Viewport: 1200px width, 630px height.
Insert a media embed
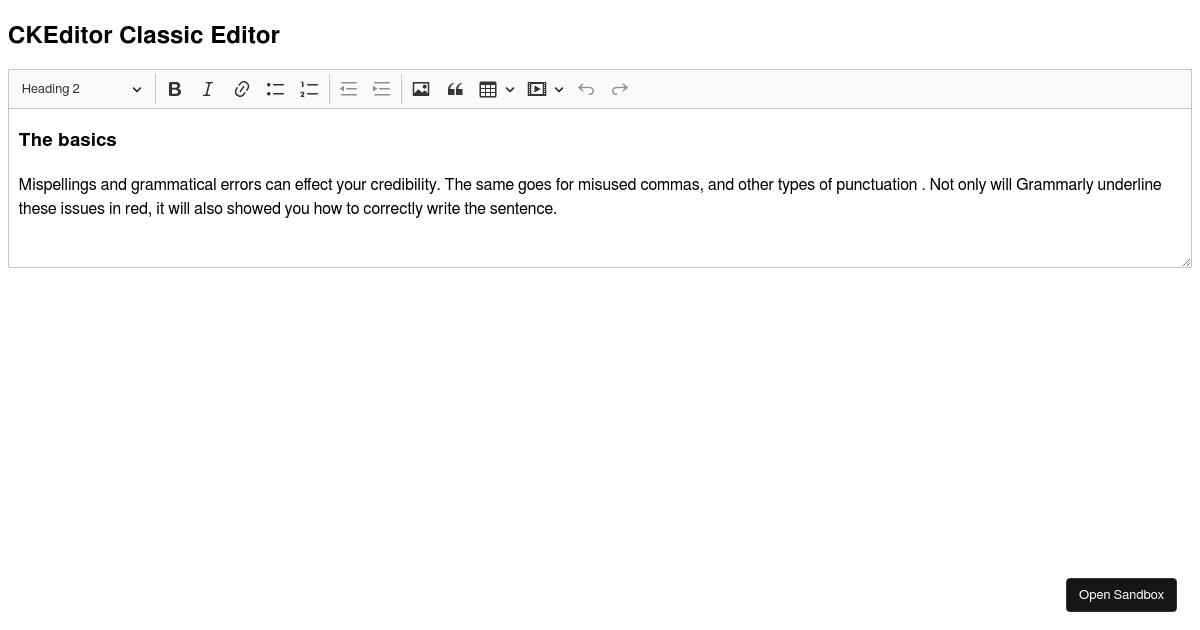point(537,89)
